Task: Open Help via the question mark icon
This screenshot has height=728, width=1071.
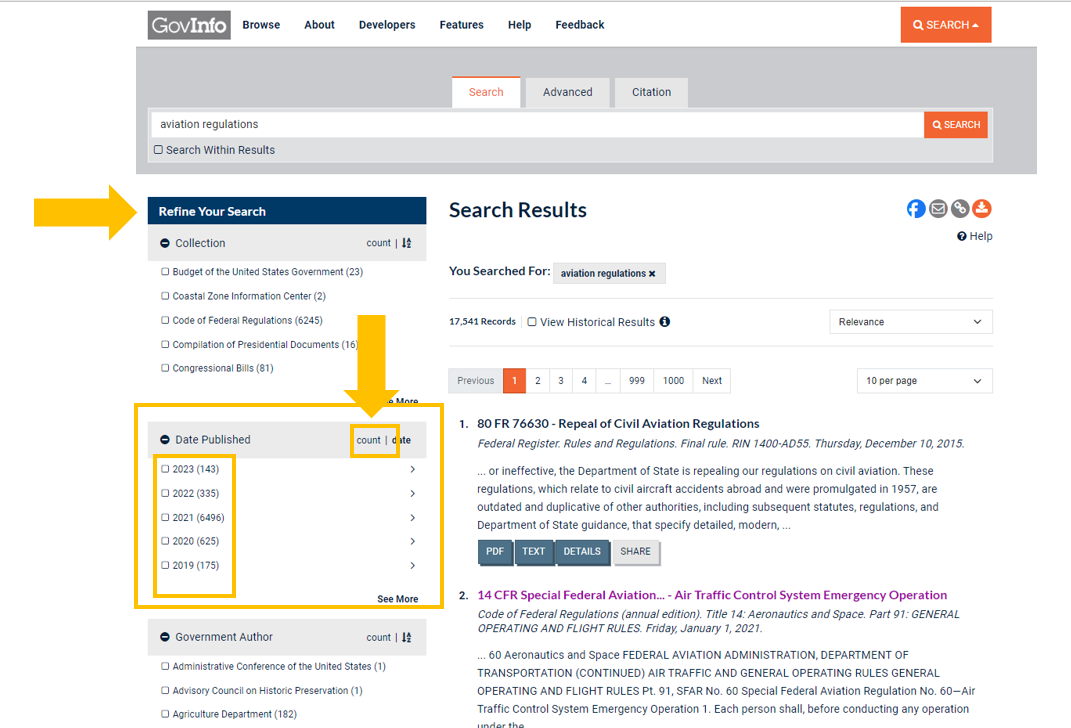Action: [961, 235]
